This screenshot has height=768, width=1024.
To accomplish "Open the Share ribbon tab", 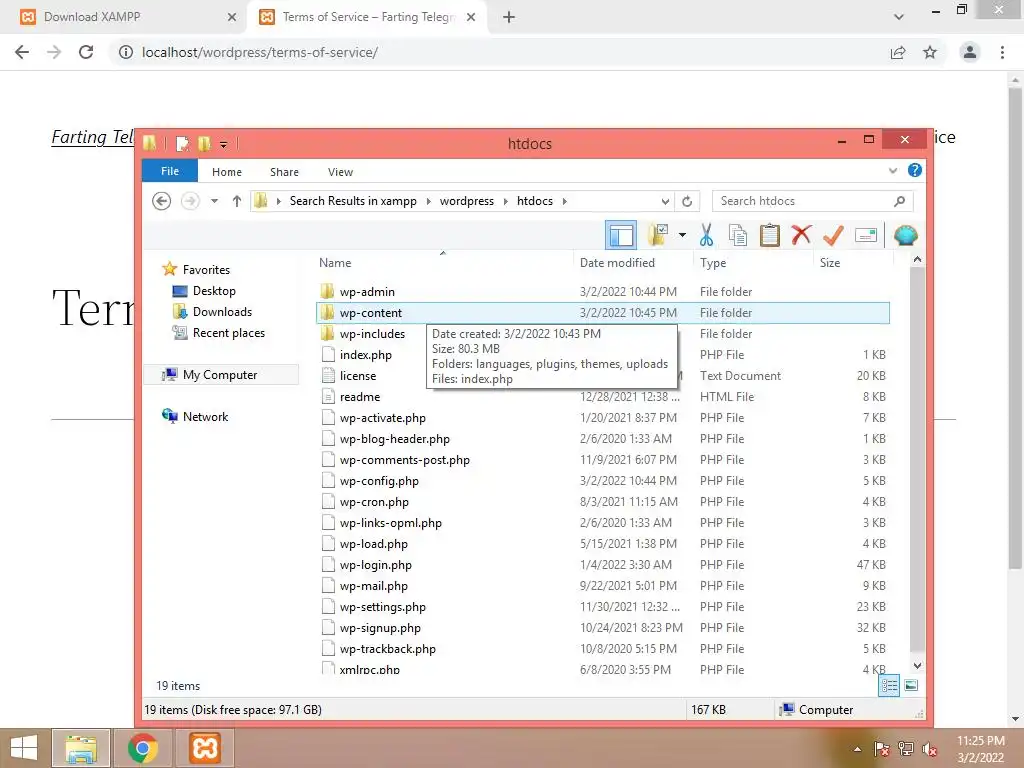I will [x=284, y=172].
